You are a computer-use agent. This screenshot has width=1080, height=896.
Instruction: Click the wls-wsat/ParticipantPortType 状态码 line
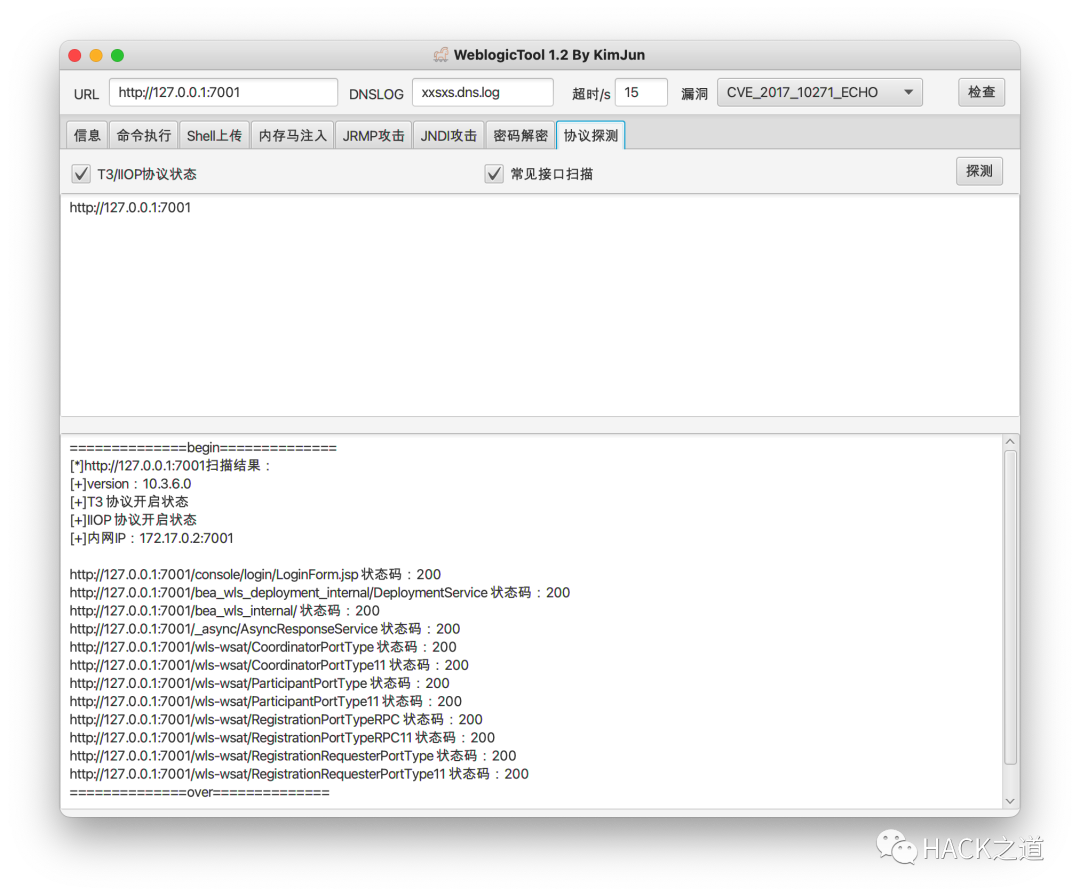tap(260, 683)
